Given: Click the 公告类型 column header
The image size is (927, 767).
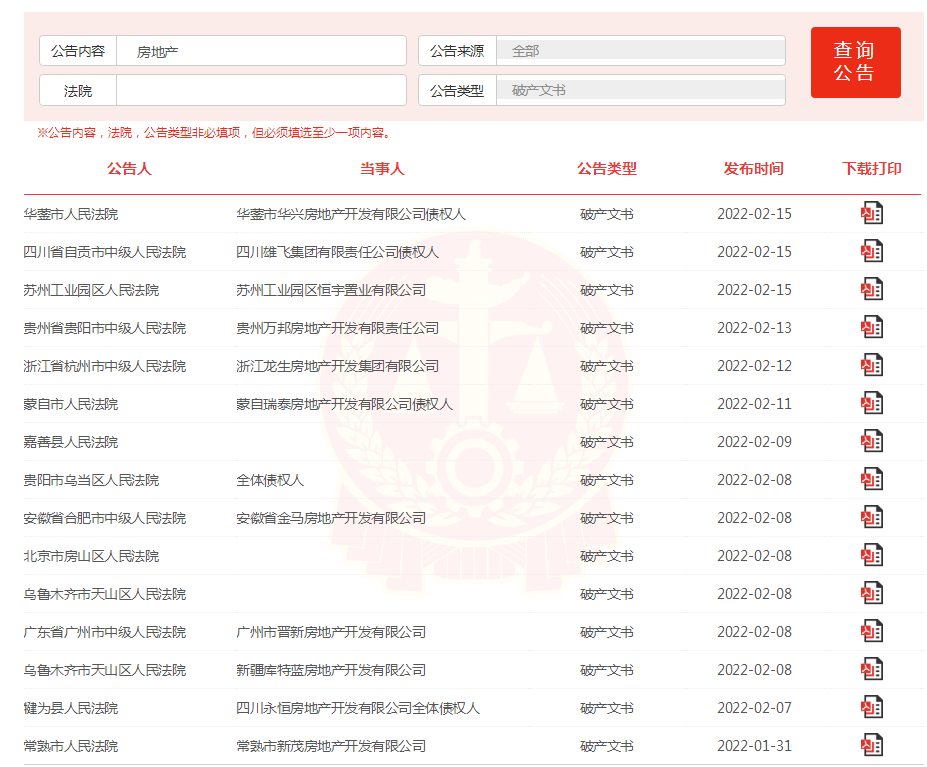Looking at the screenshot, I should (607, 169).
